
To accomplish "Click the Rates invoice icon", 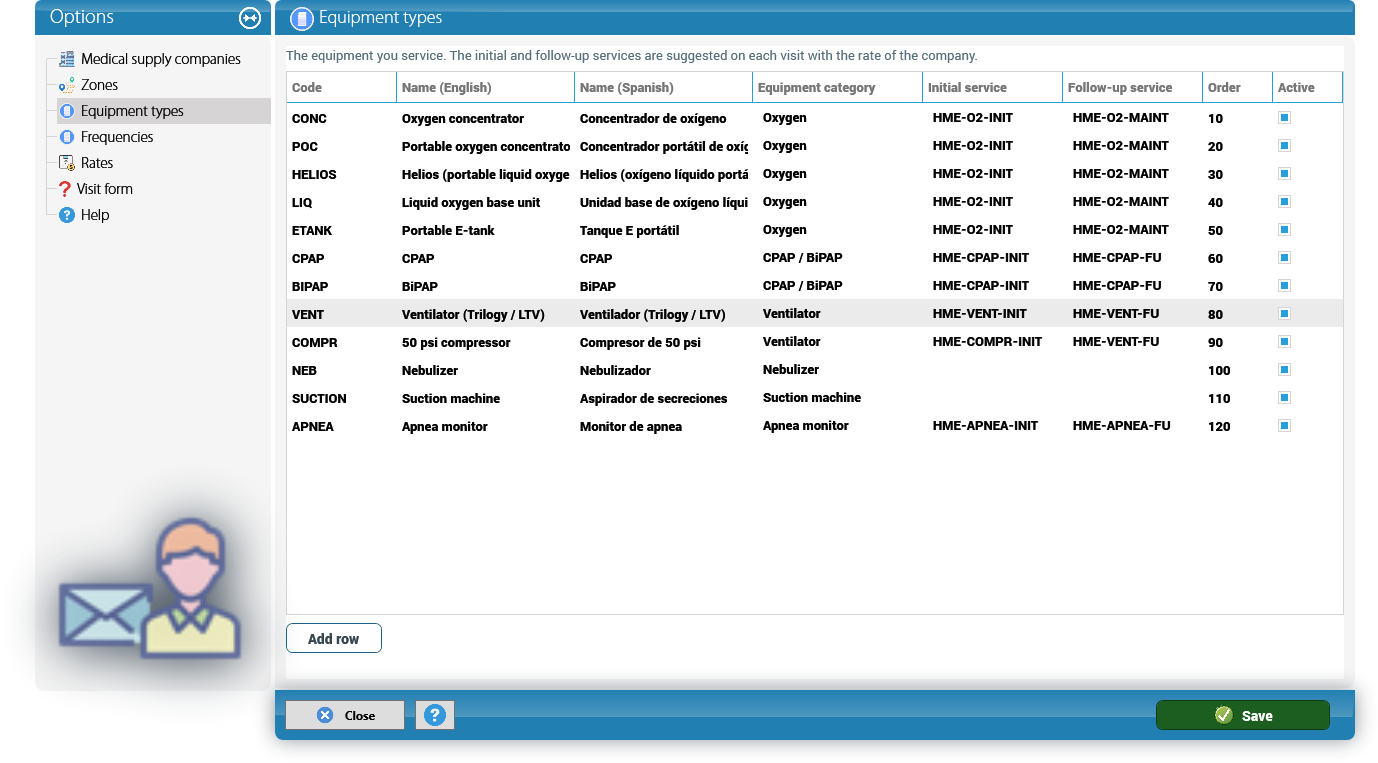I will coord(67,163).
